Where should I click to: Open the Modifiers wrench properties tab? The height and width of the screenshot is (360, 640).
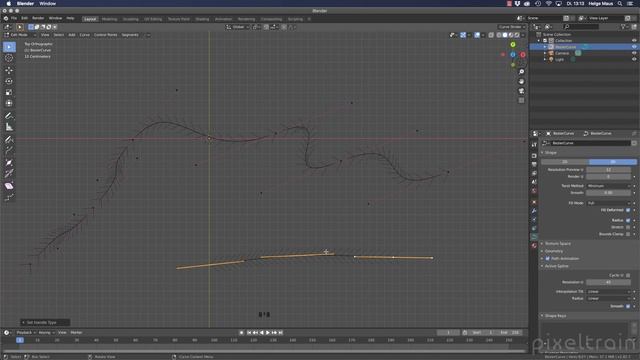[534, 211]
